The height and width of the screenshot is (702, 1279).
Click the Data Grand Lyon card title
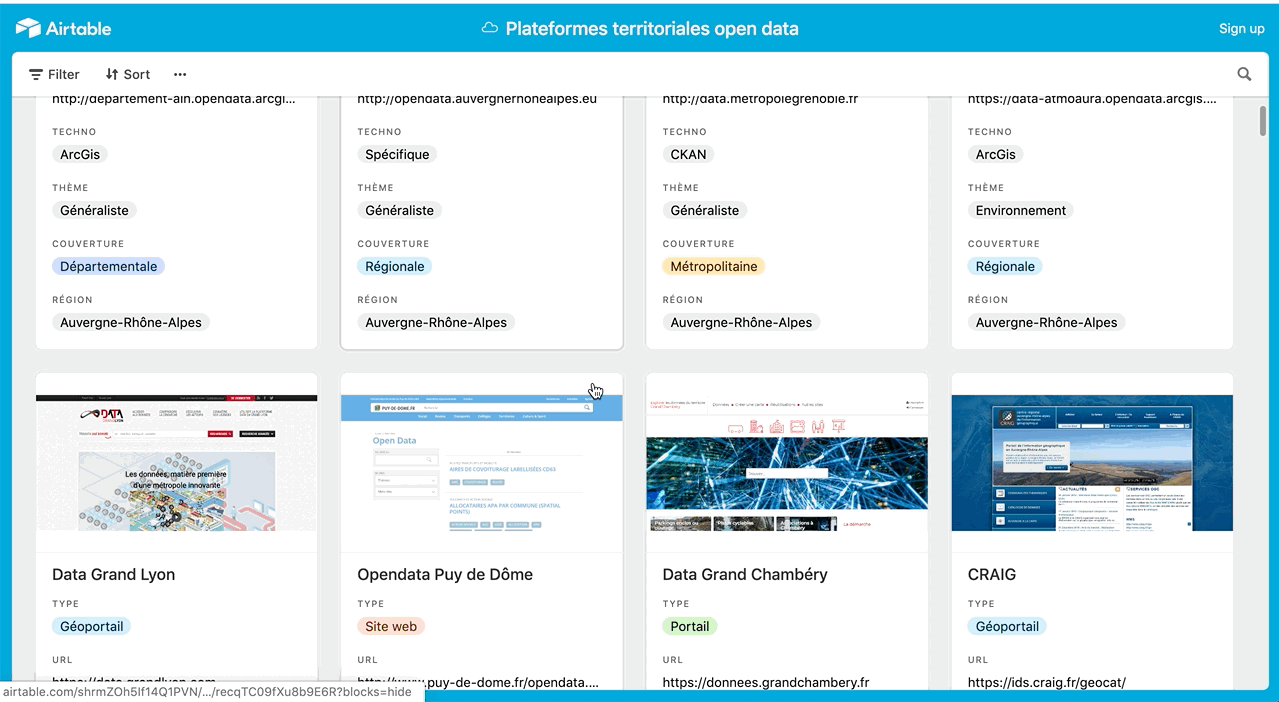[x=113, y=574]
